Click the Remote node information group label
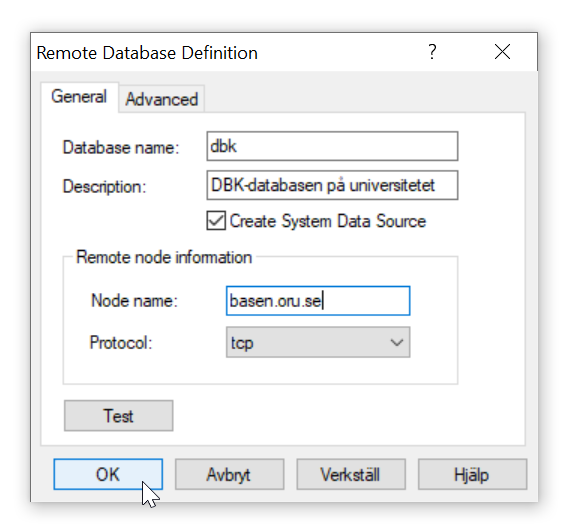 pyautogui.click(x=164, y=257)
